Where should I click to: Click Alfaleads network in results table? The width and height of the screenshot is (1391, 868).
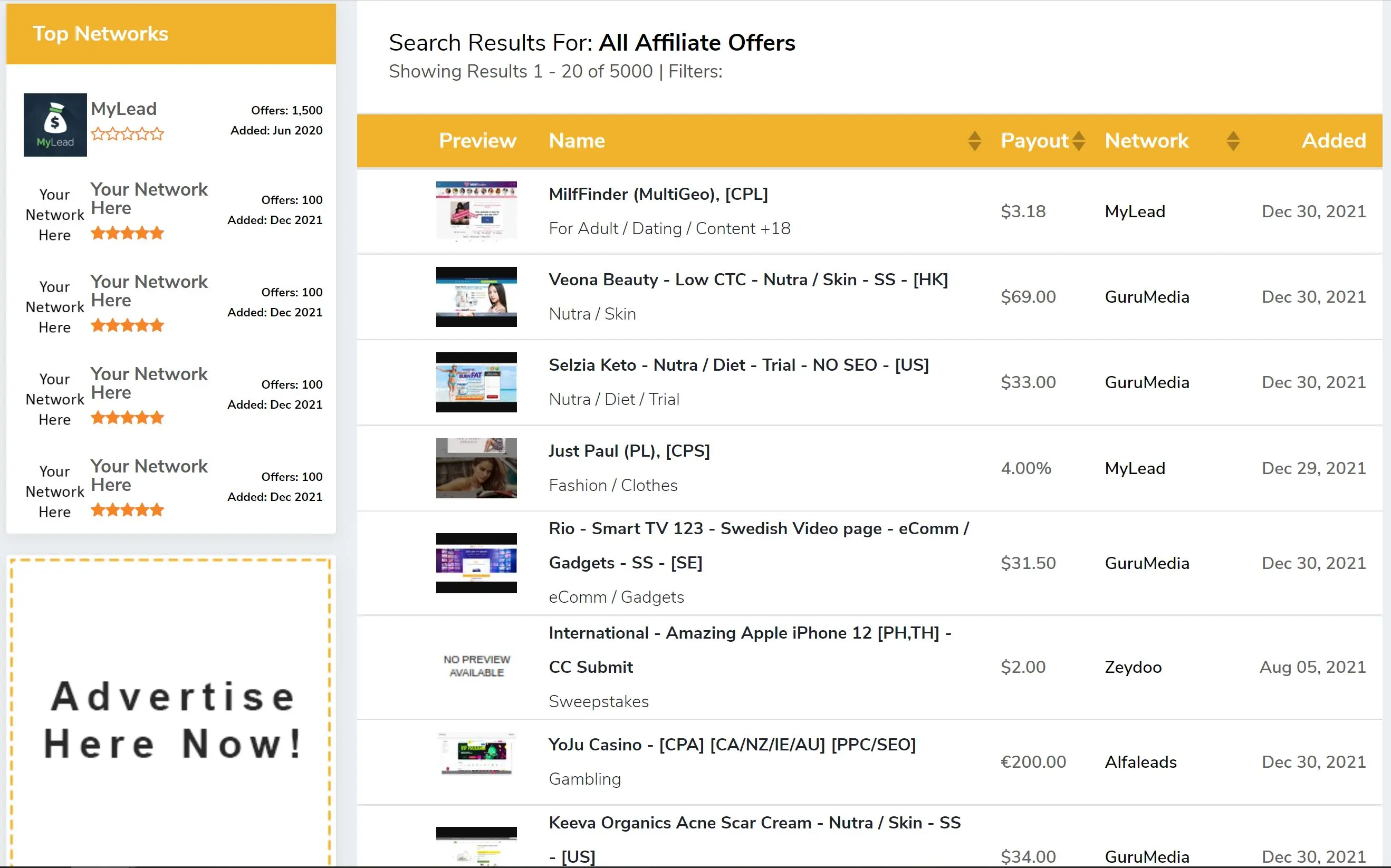point(1140,762)
